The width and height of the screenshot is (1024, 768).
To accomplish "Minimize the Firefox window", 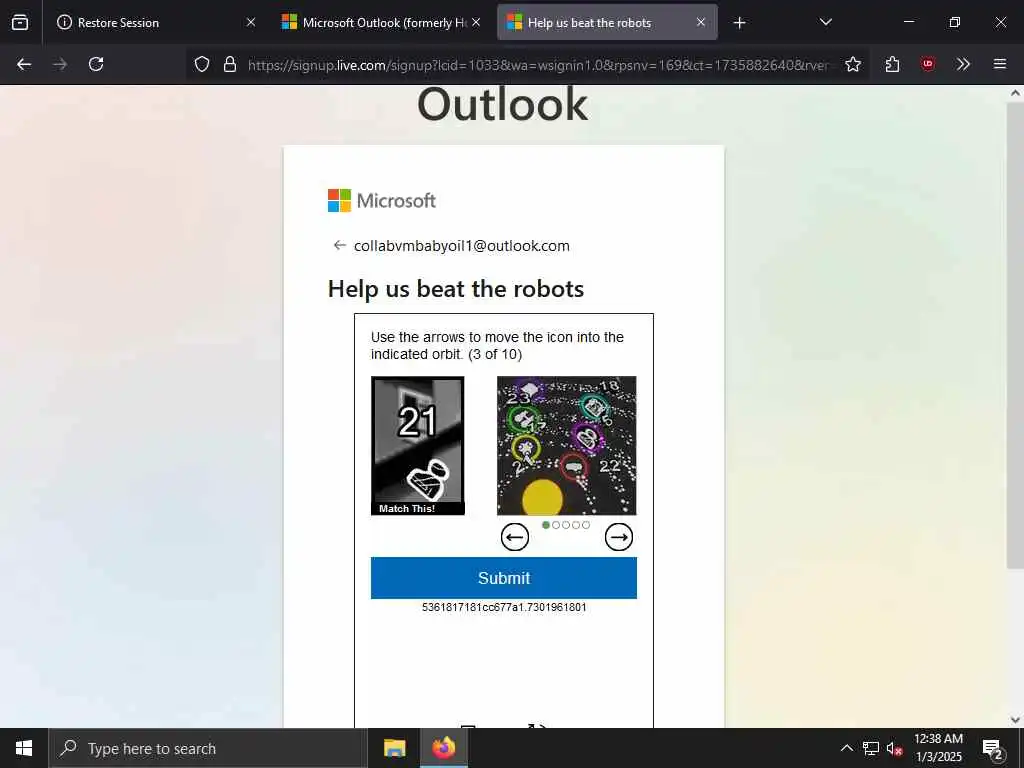I will click(x=908, y=22).
